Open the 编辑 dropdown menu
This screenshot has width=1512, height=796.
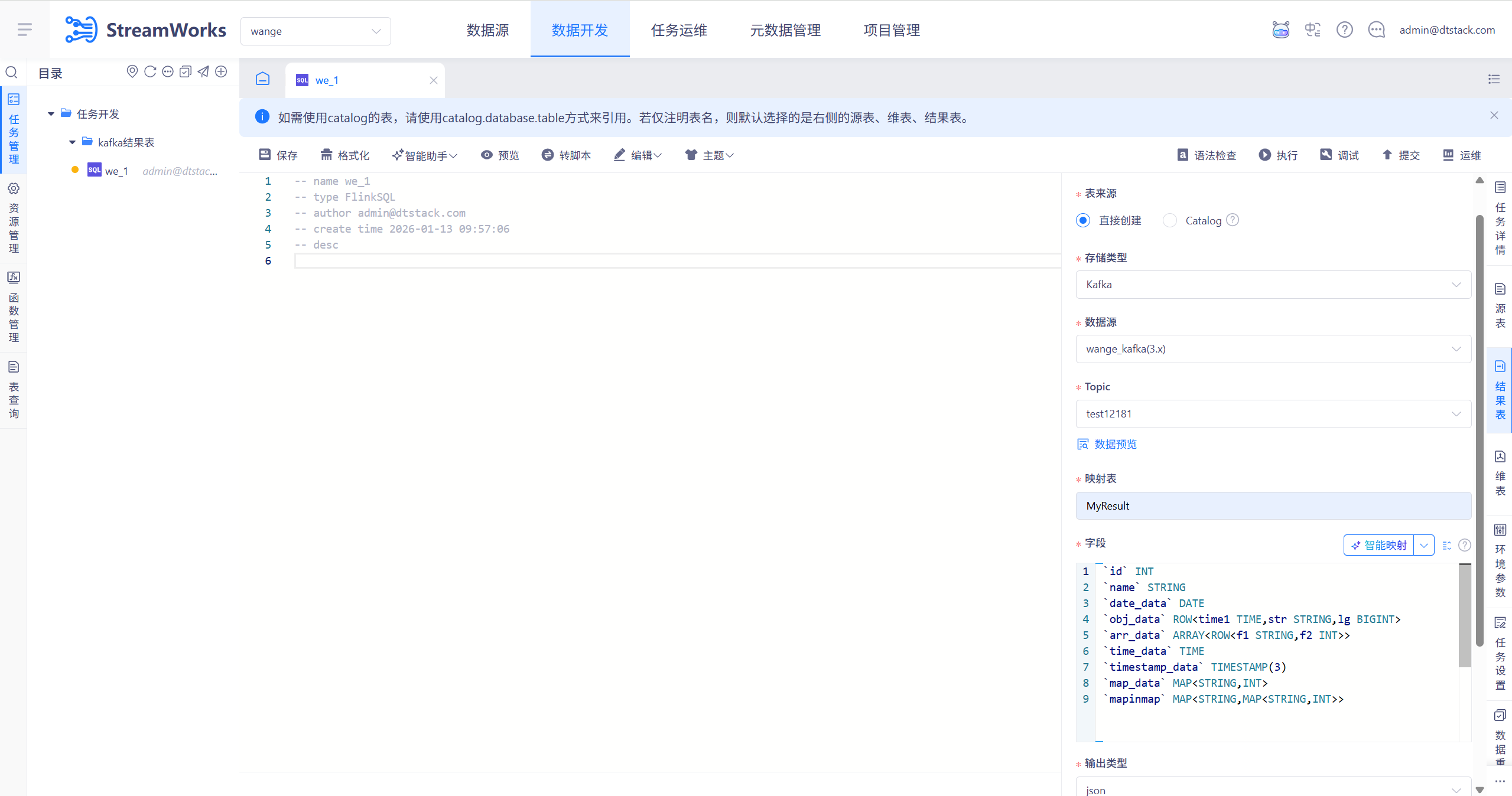(x=638, y=155)
